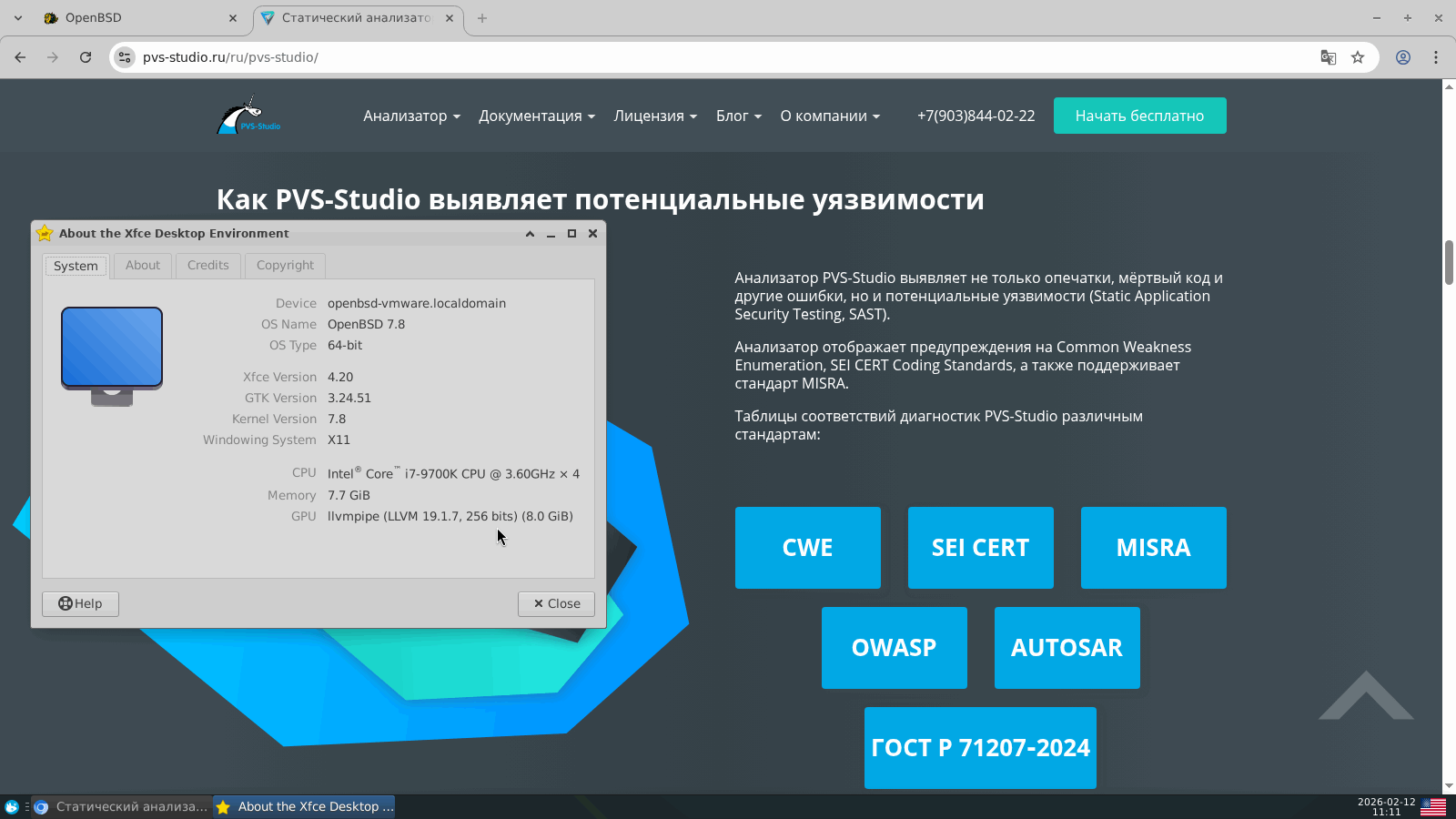This screenshot has width=1456, height=819.
Task: Open a new browser tab with plus button
Action: (x=482, y=17)
